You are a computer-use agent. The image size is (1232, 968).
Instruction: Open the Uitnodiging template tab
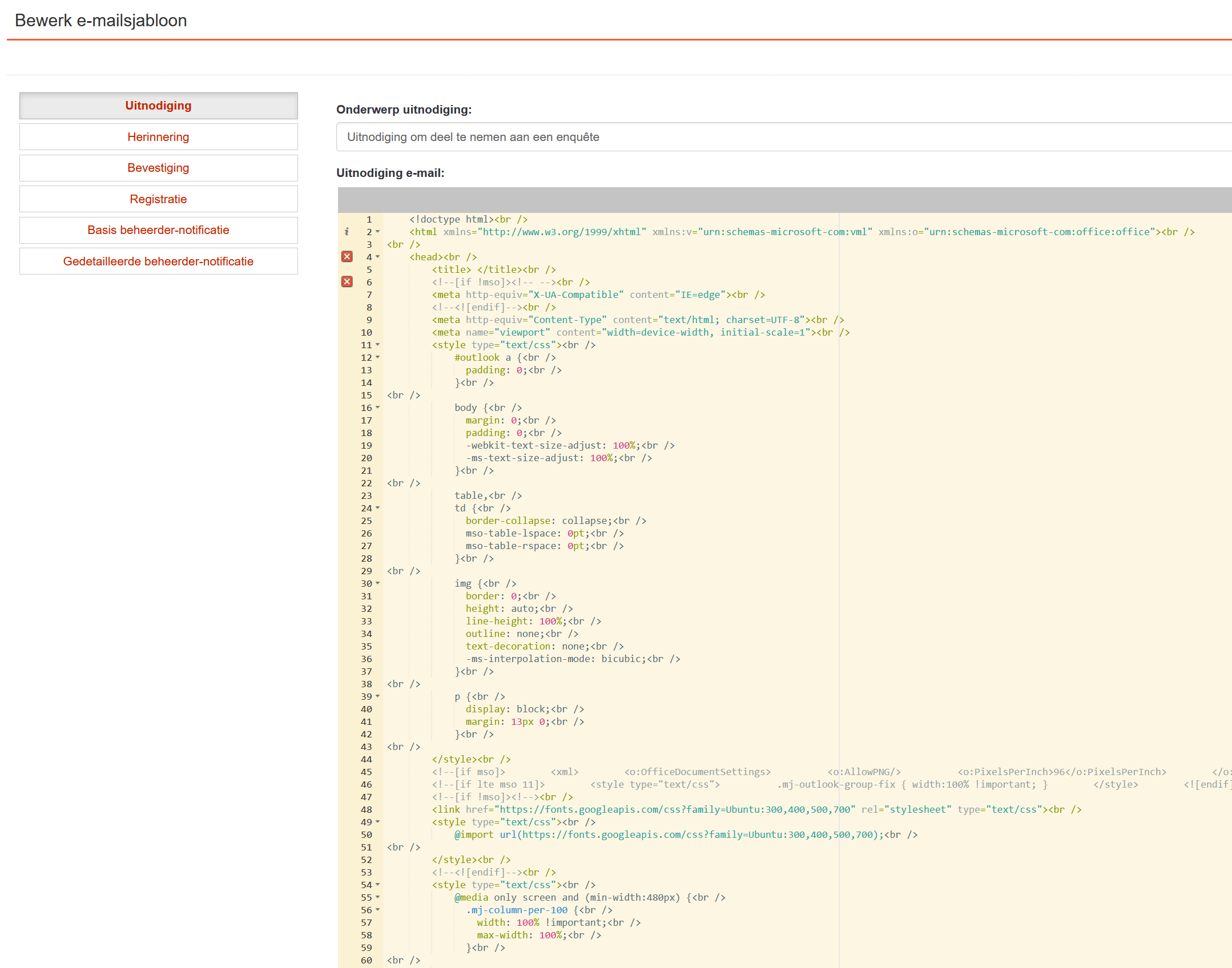pos(158,106)
